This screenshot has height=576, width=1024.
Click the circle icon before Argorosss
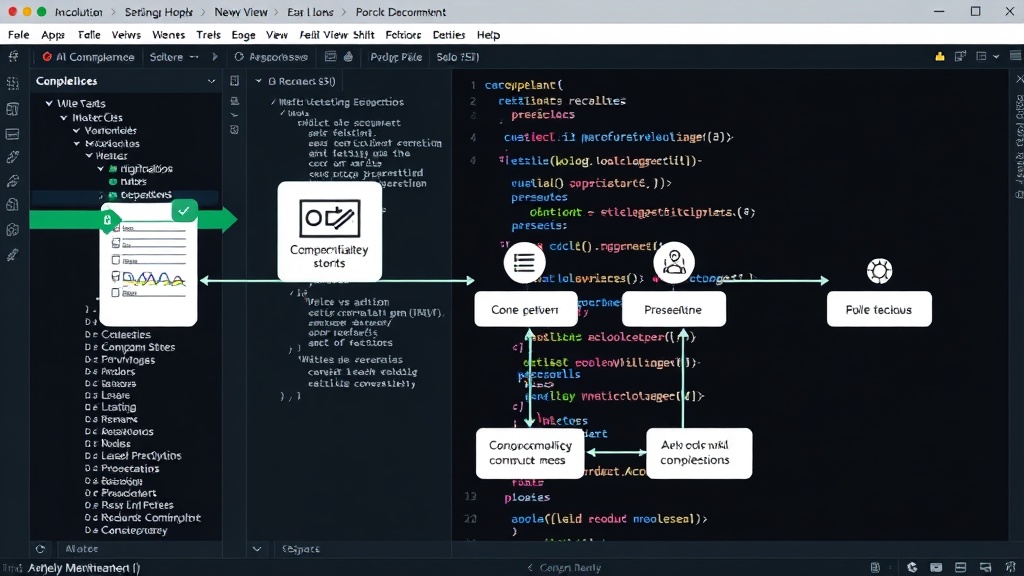[239, 57]
